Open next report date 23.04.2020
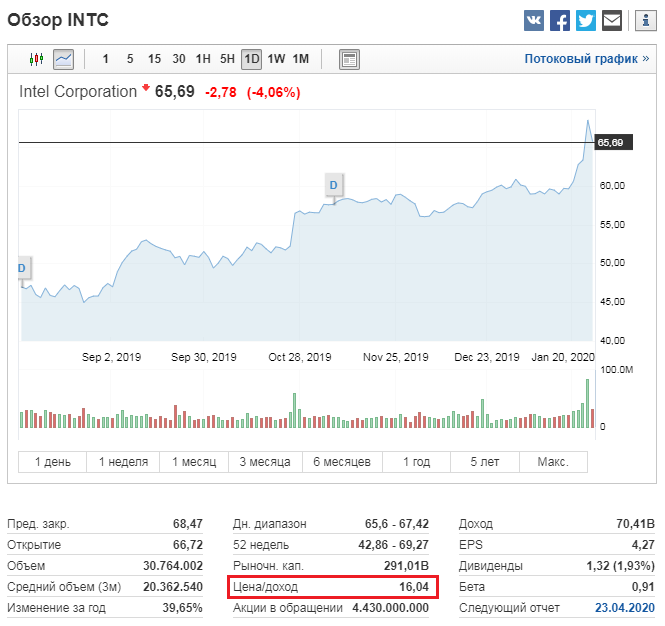The image size is (665, 626). pyautogui.click(x=625, y=608)
